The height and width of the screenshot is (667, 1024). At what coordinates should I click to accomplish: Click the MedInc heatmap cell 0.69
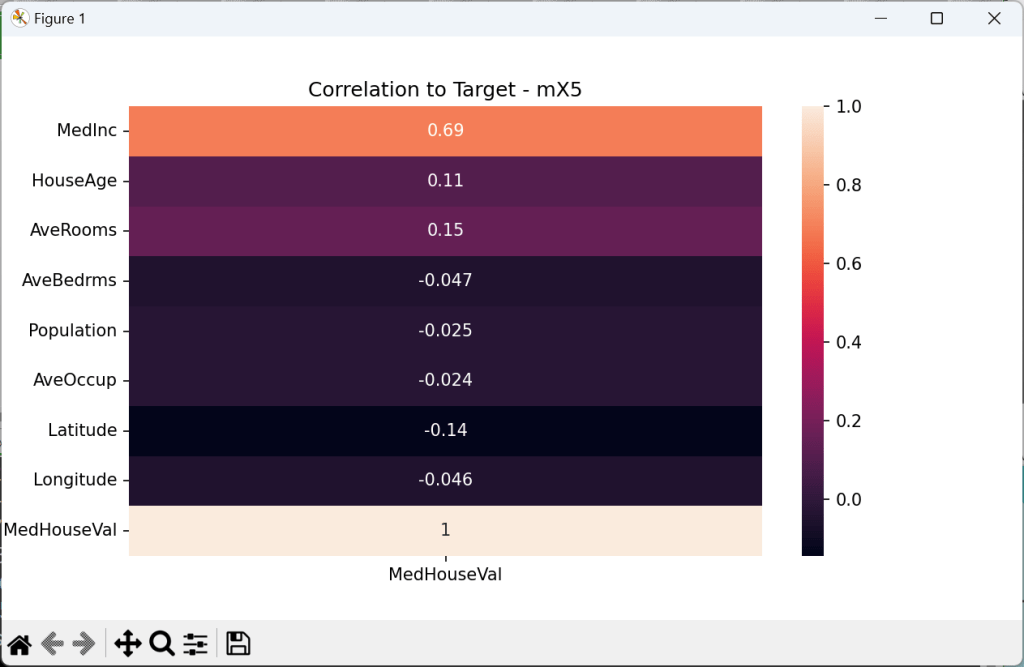point(445,131)
